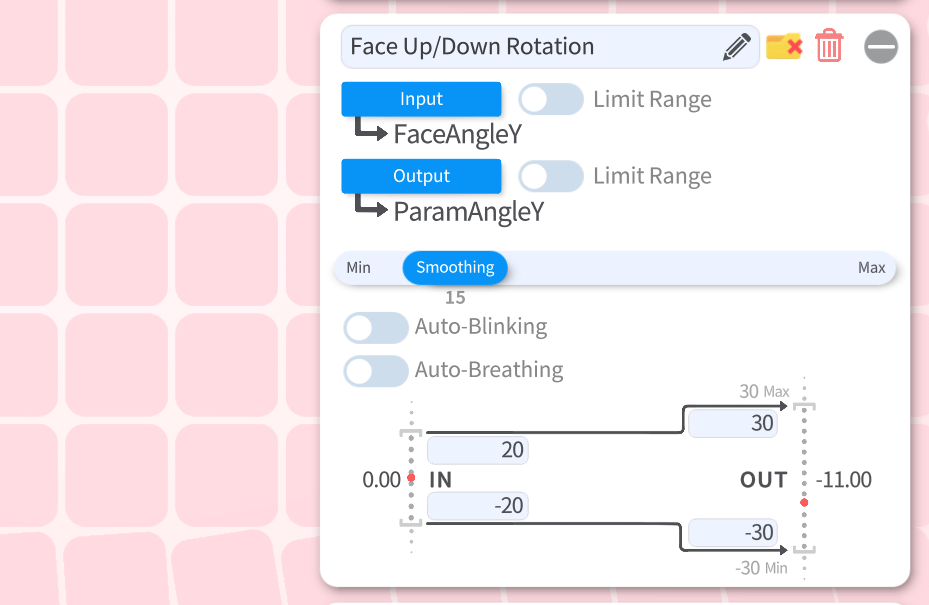The image size is (929, 605).
Task: Click the folder with red X icon
Action: (784, 46)
